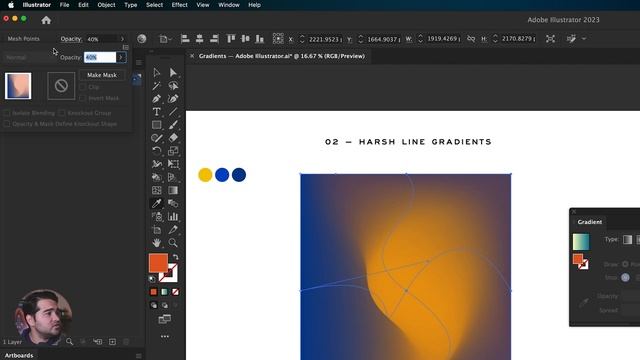Pick the Rotate tool
Viewport: 640px width, 360px height.
point(157,151)
